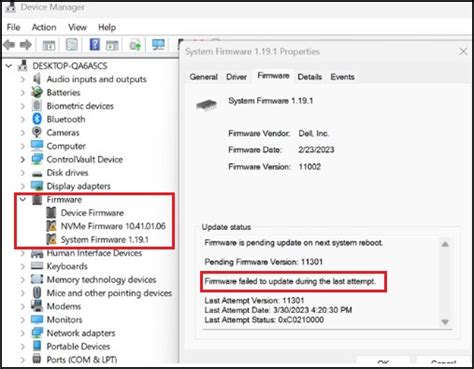Click the Update status scrollbar down arrow
Image resolution: width=474 pixels, height=369 pixels.
445,322
